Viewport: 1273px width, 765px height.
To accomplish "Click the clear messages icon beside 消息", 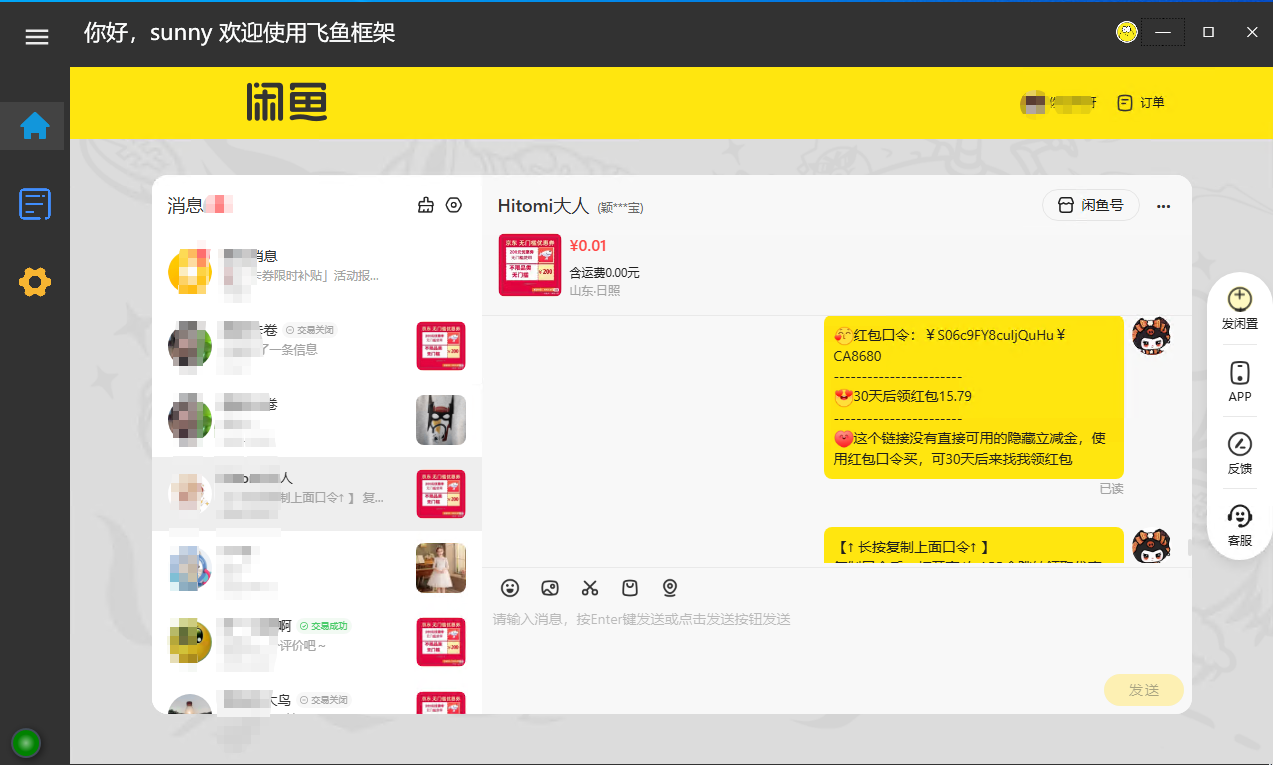I will pyautogui.click(x=426, y=205).
